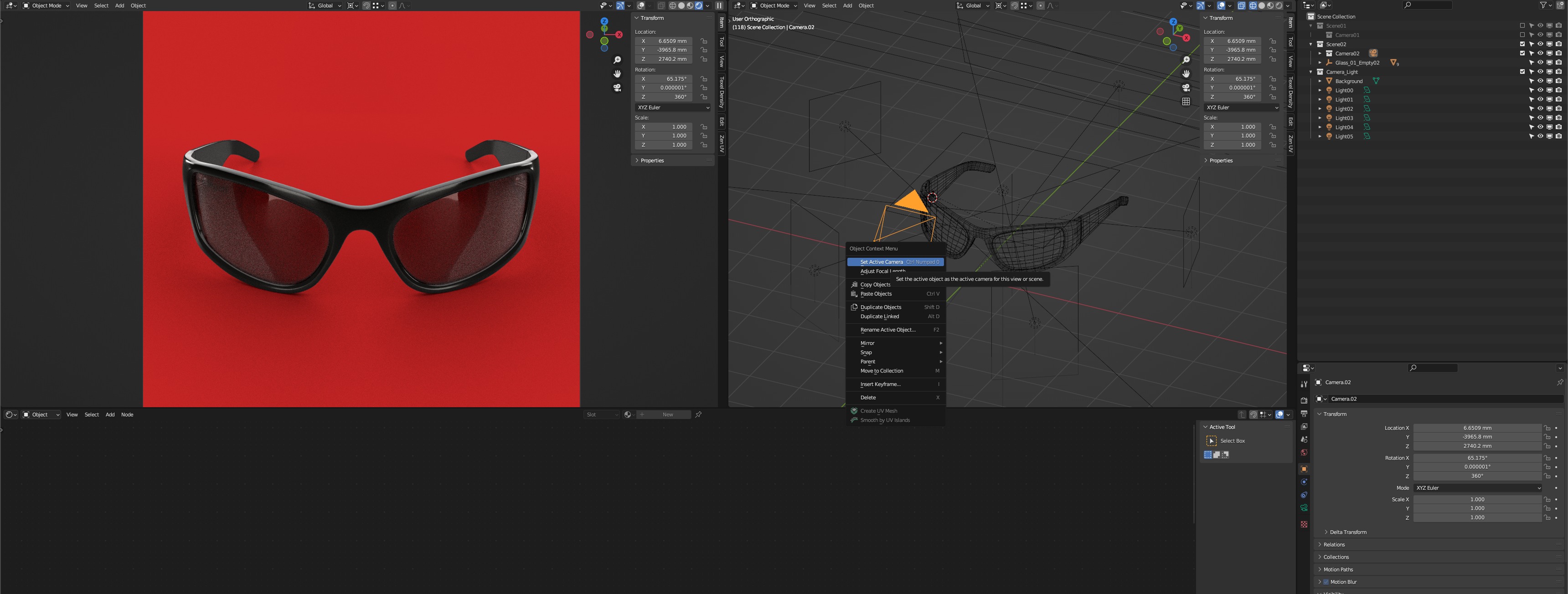Viewport: 1568px width, 594px height.
Task: Open Texel Density tab in right viewport sidebar
Action: pos(1290,92)
